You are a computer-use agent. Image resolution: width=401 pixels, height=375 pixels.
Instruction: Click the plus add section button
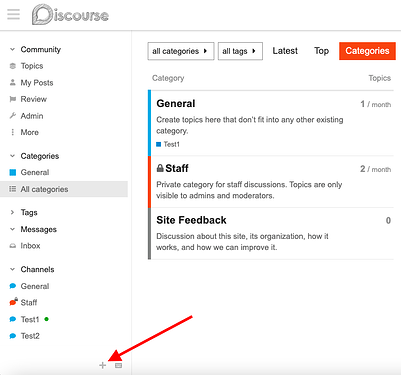(x=102, y=365)
